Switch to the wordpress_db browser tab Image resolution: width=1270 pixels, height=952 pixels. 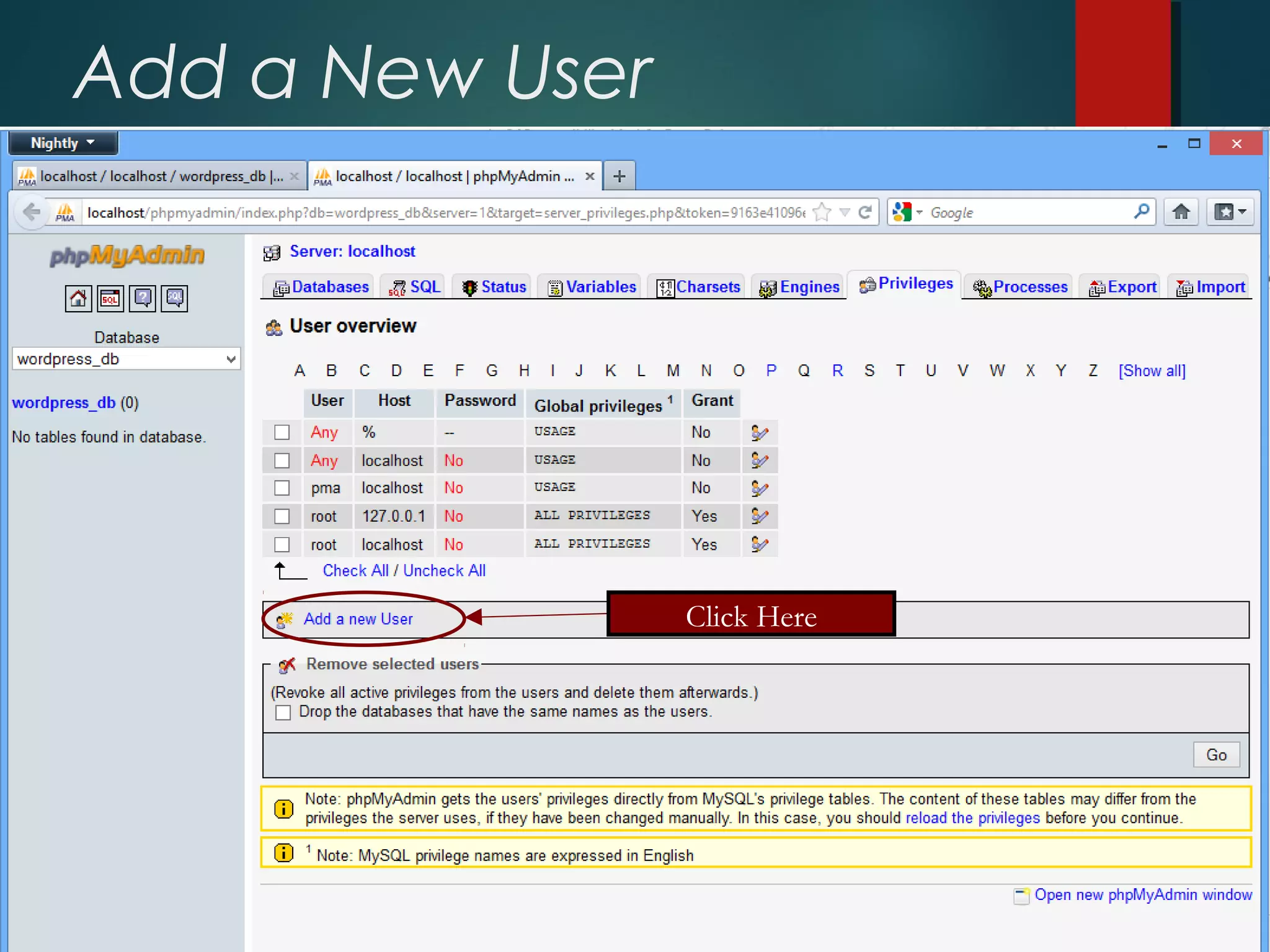click(x=159, y=176)
